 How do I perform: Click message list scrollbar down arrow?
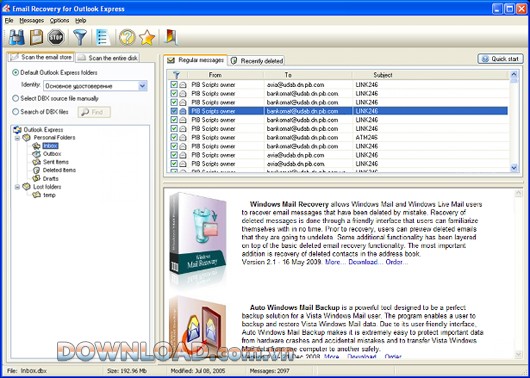(514, 168)
